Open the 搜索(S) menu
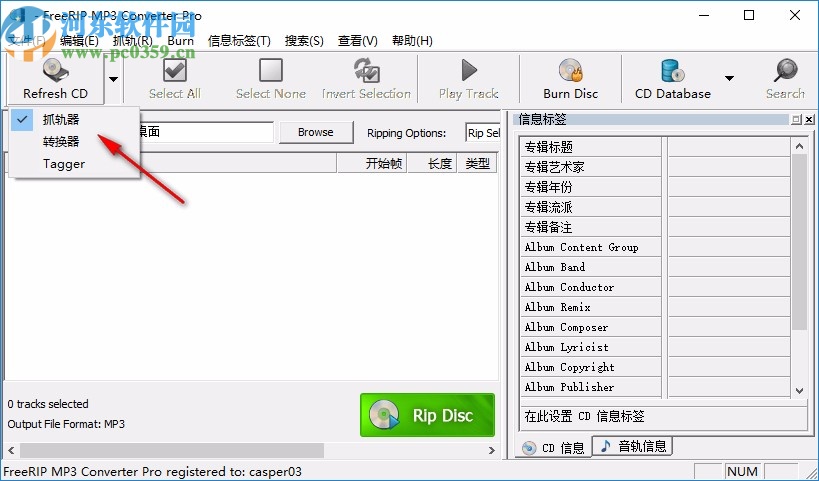The image size is (819, 481). (304, 41)
